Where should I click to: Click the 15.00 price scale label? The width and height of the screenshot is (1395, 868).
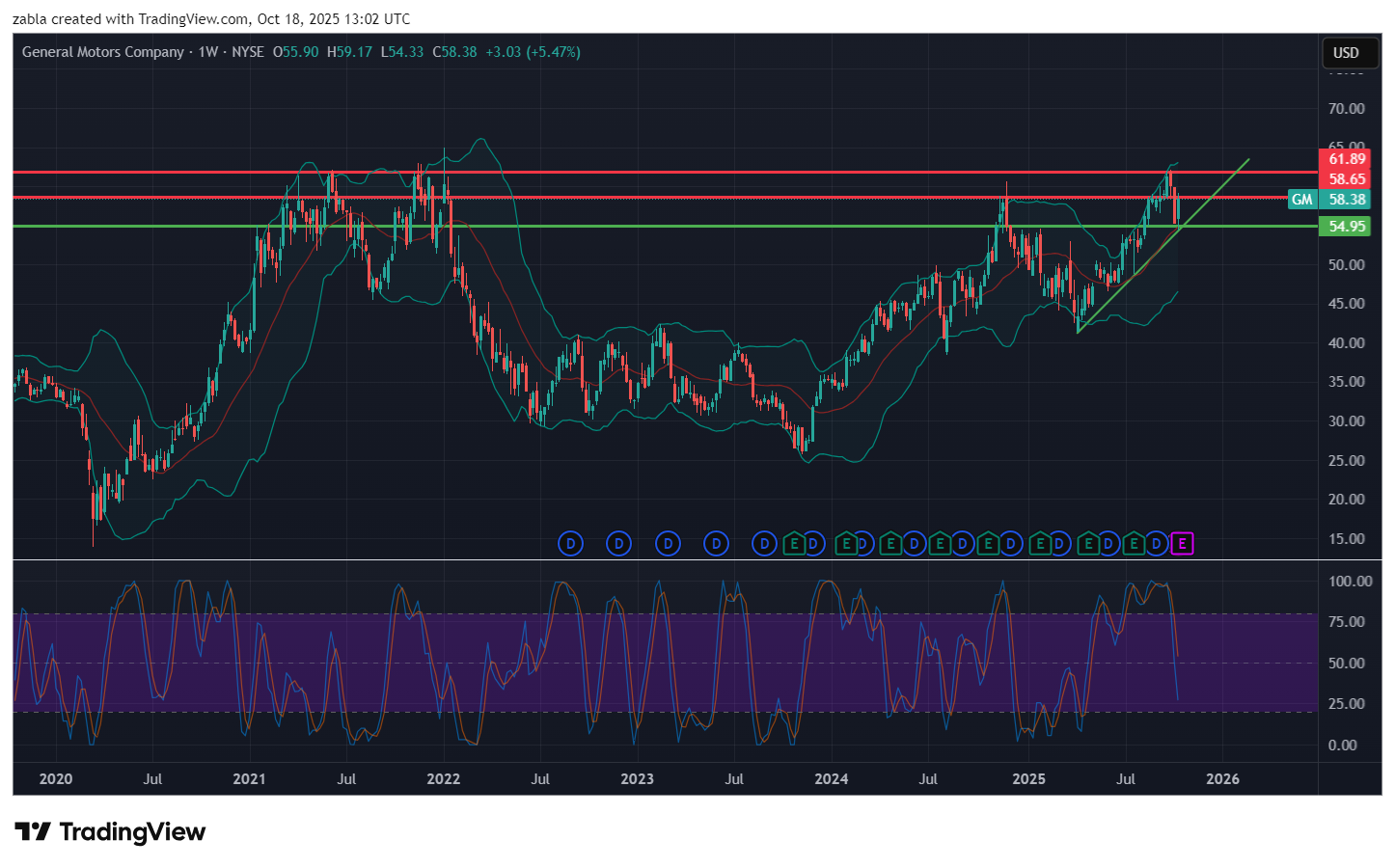click(x=1347, y=539)
